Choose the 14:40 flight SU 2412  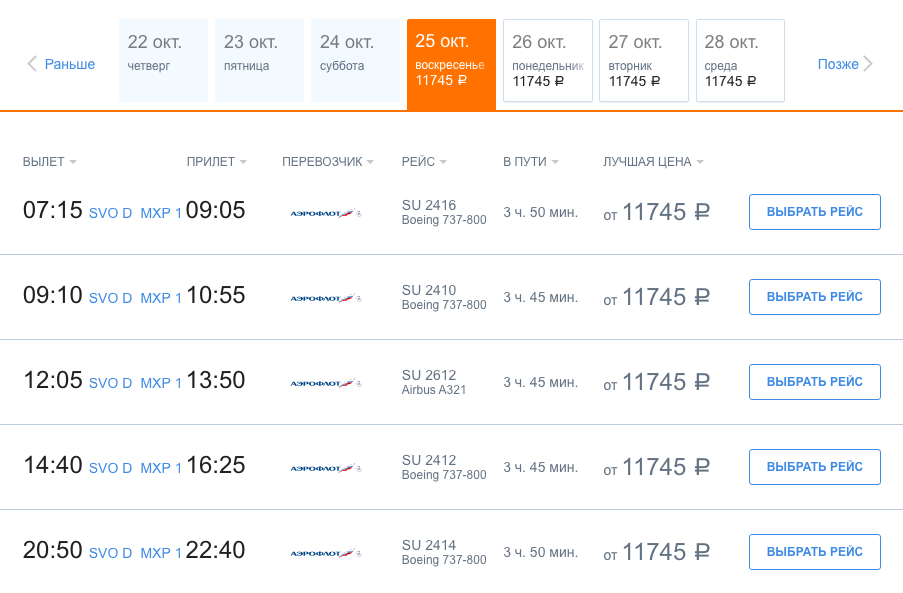[x=814, y=467]
